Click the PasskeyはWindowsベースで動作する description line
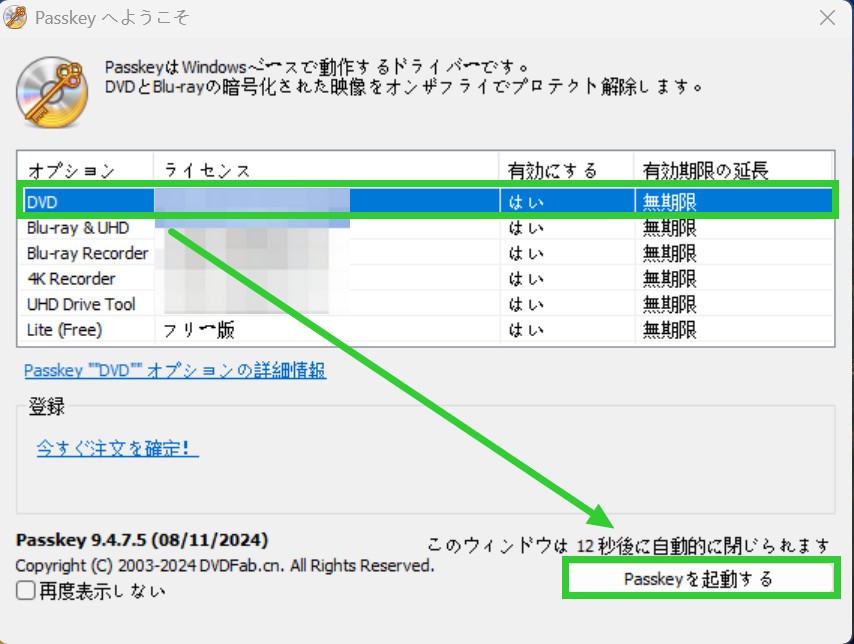 [316, 67]
